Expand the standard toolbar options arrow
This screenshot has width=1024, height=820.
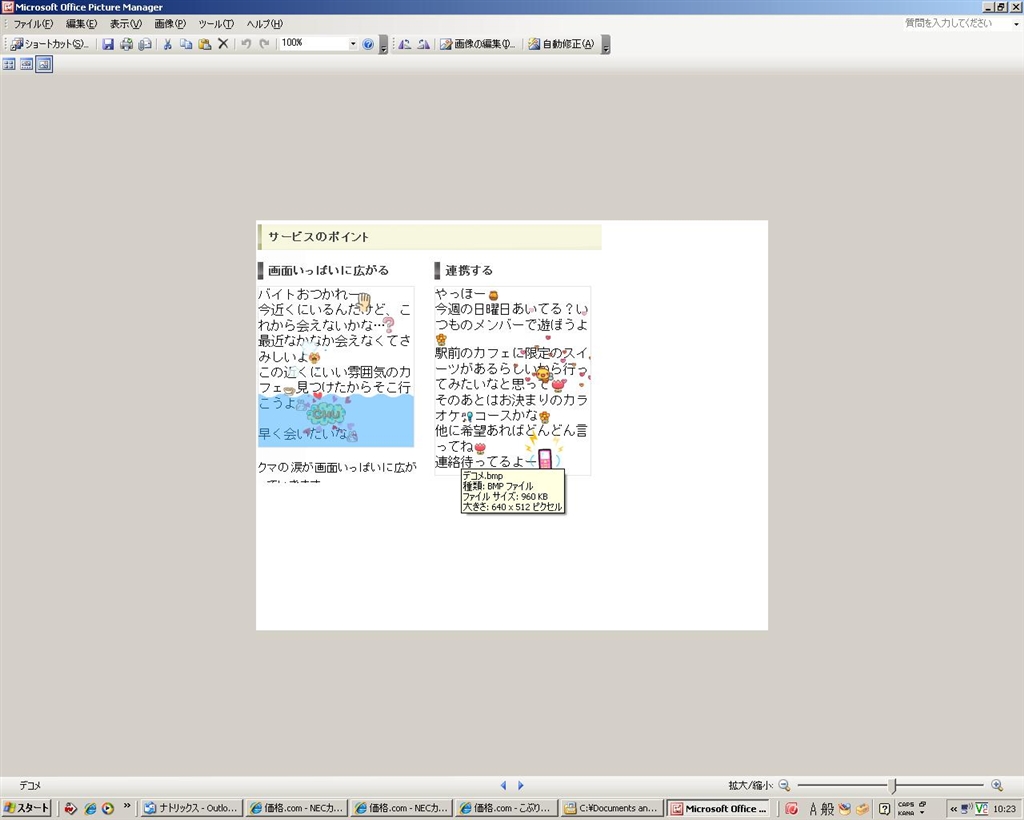pyautogui.click(x=383, y=44)
